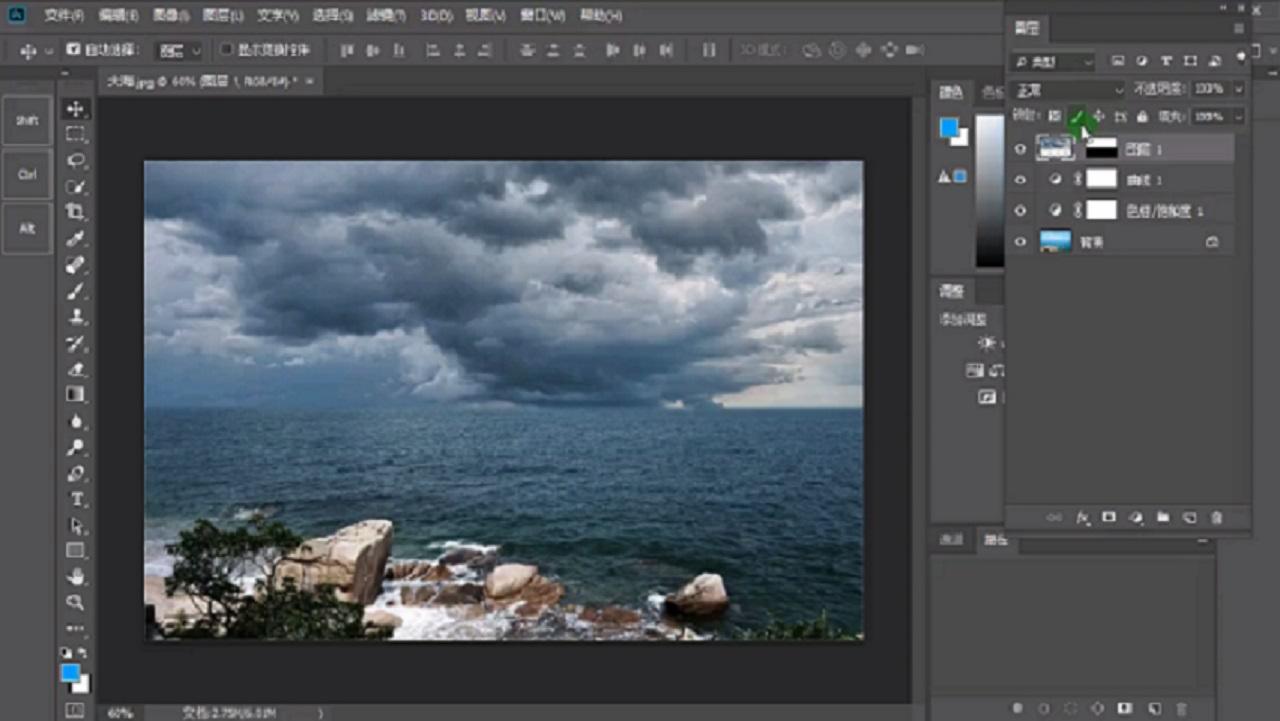The image size is (1280, 721).
Task: Select the Crop tool
Action: tap(76, 212)
